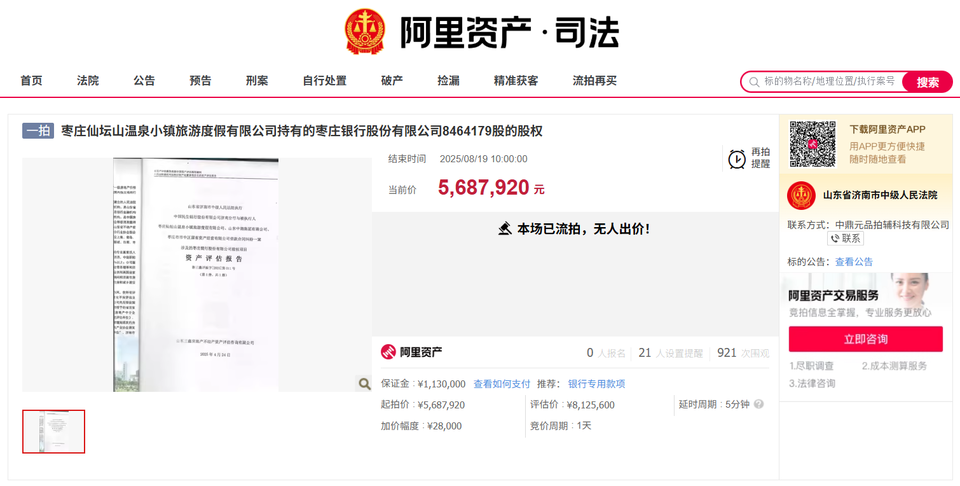Open the 破产 navigation menu item
The width and height of the screenshot is (960, 486).
coord(392,81)
